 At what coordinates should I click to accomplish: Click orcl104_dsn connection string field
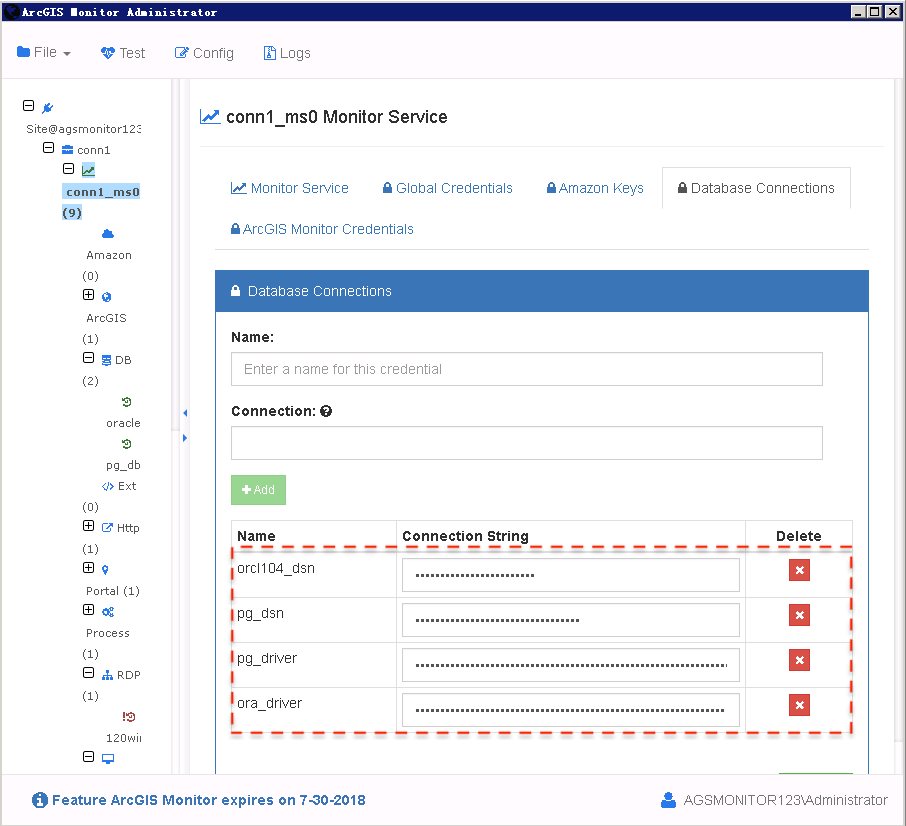[570, 575]
